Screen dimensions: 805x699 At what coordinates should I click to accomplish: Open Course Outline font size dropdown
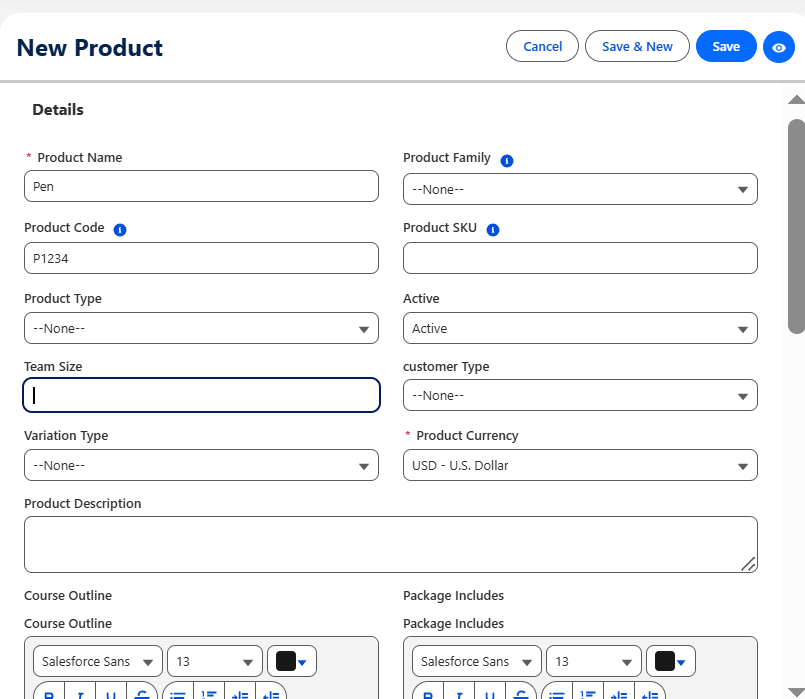coord(215,662)
